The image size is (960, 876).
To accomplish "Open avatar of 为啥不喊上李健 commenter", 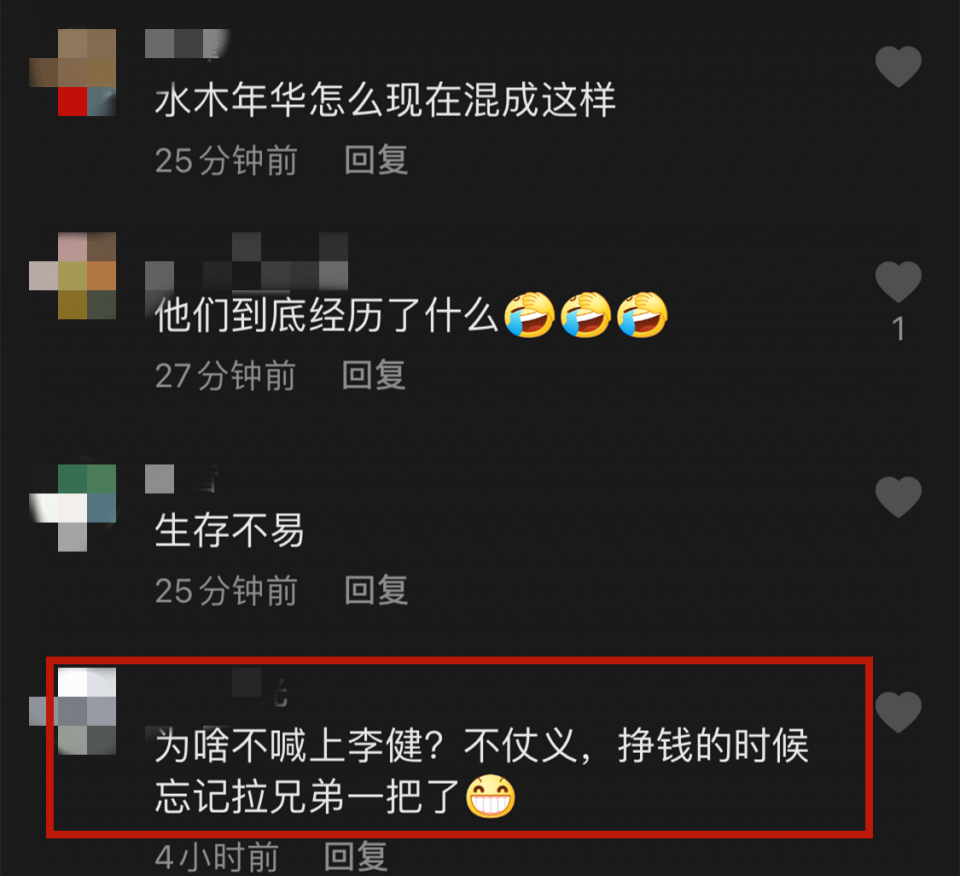I will coord(72,711).
